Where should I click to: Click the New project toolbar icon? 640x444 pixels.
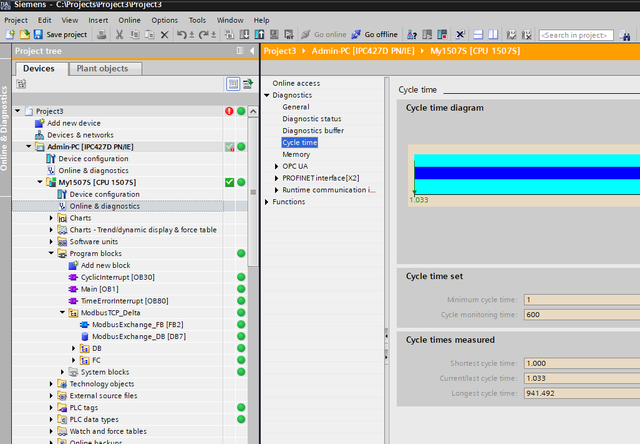[x=10, y=35]
